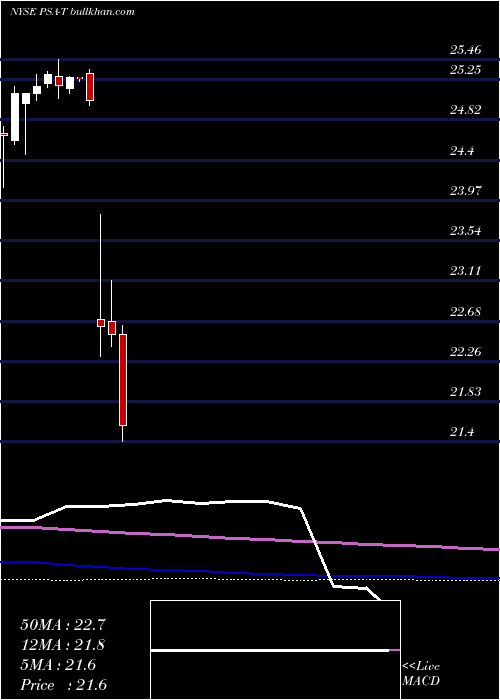The height and width of the screenshot is (700, 500).
Task: Click the tallest red candlestick near 21.83
Action: coord(123,380)
